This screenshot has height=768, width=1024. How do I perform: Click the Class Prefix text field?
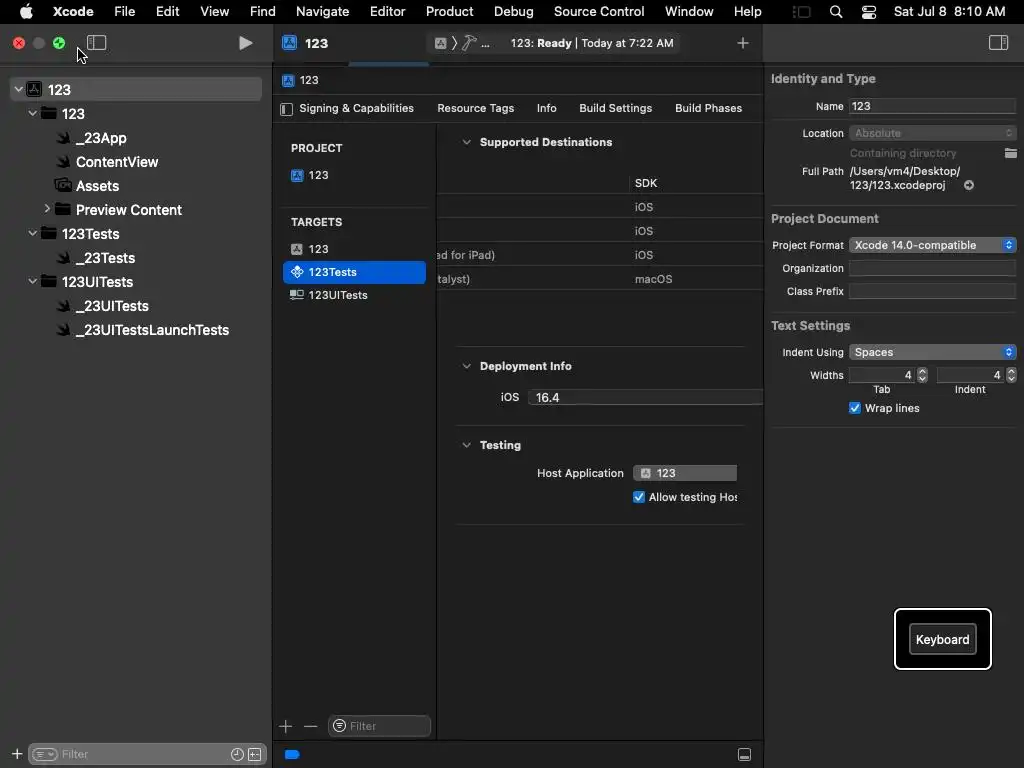(933, 291)
